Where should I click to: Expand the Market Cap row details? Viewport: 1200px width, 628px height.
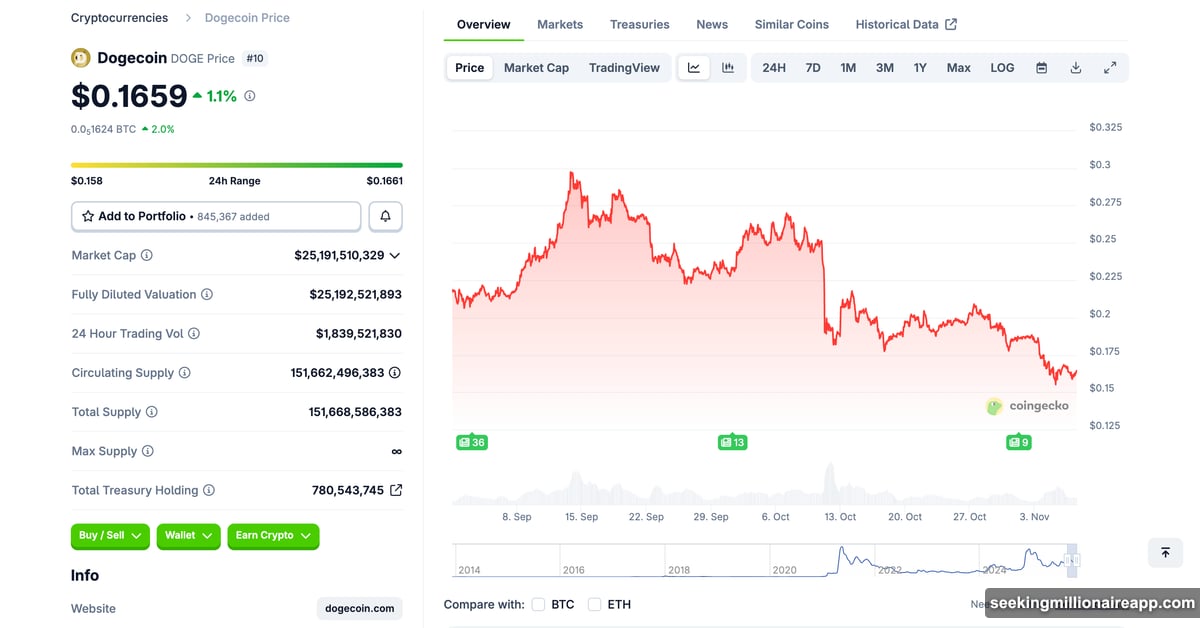pyautogui.click(x=395, y=255)
